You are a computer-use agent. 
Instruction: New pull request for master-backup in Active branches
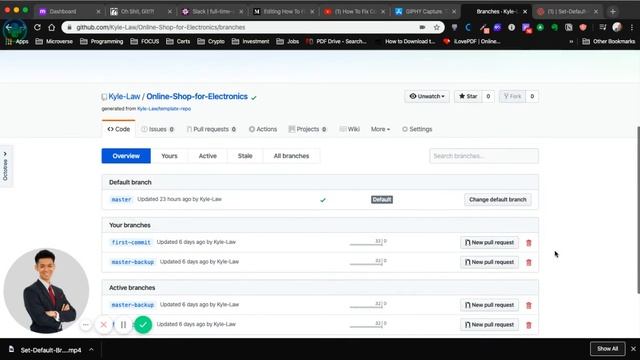tap(489, 305)
